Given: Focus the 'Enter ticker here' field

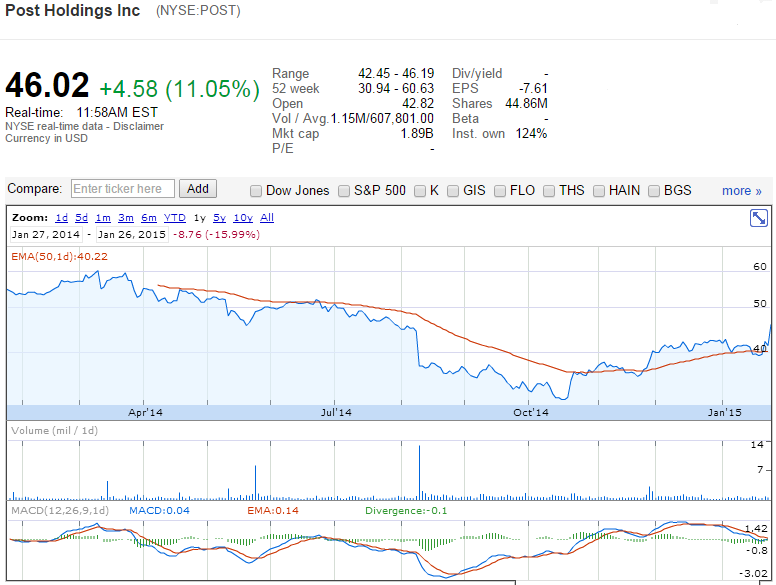Looking at the screenshot, I should click(x=122, y=189).
